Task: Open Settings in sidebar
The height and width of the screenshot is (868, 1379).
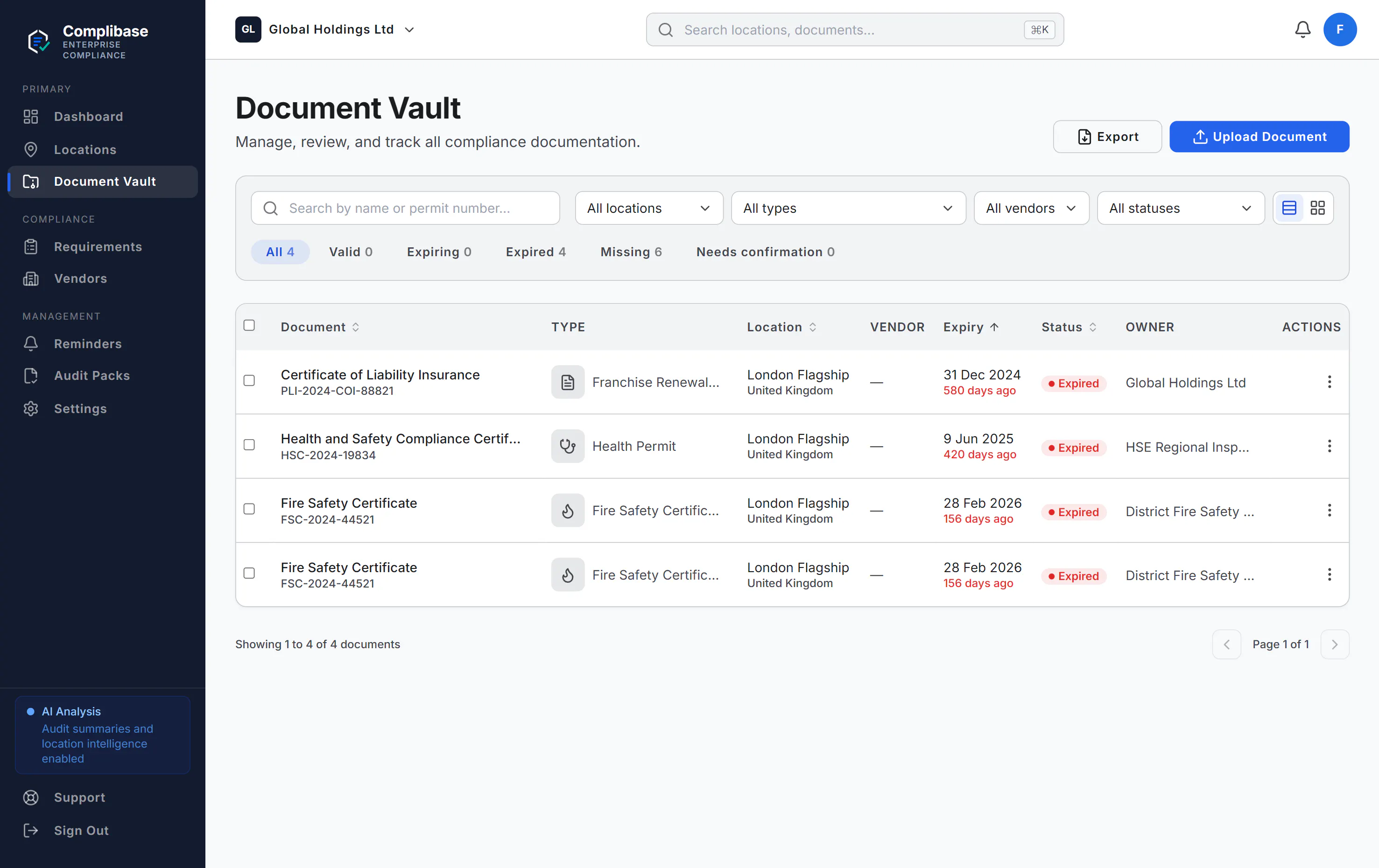Action: click(x=103, y=409)
